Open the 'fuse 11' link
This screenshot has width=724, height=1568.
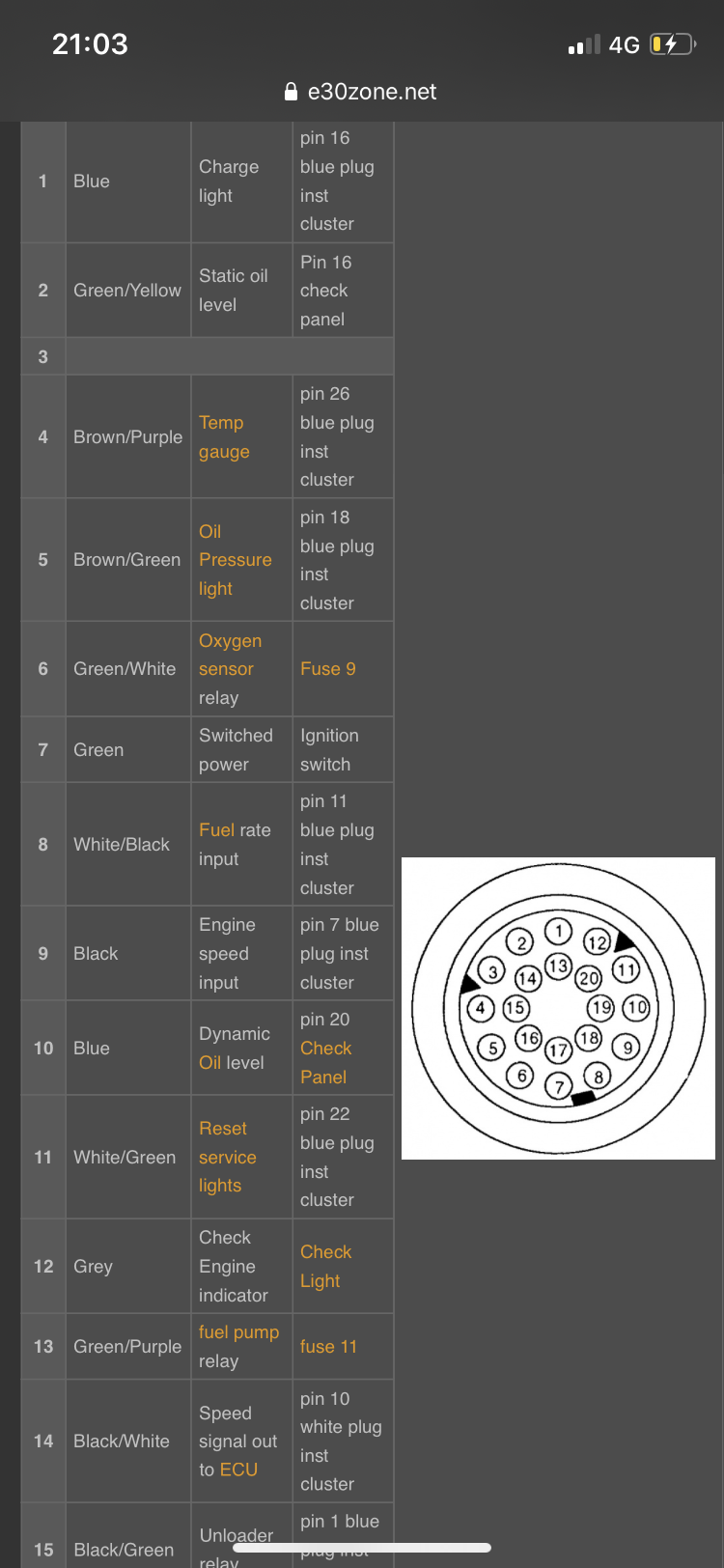pos(328,1347)
